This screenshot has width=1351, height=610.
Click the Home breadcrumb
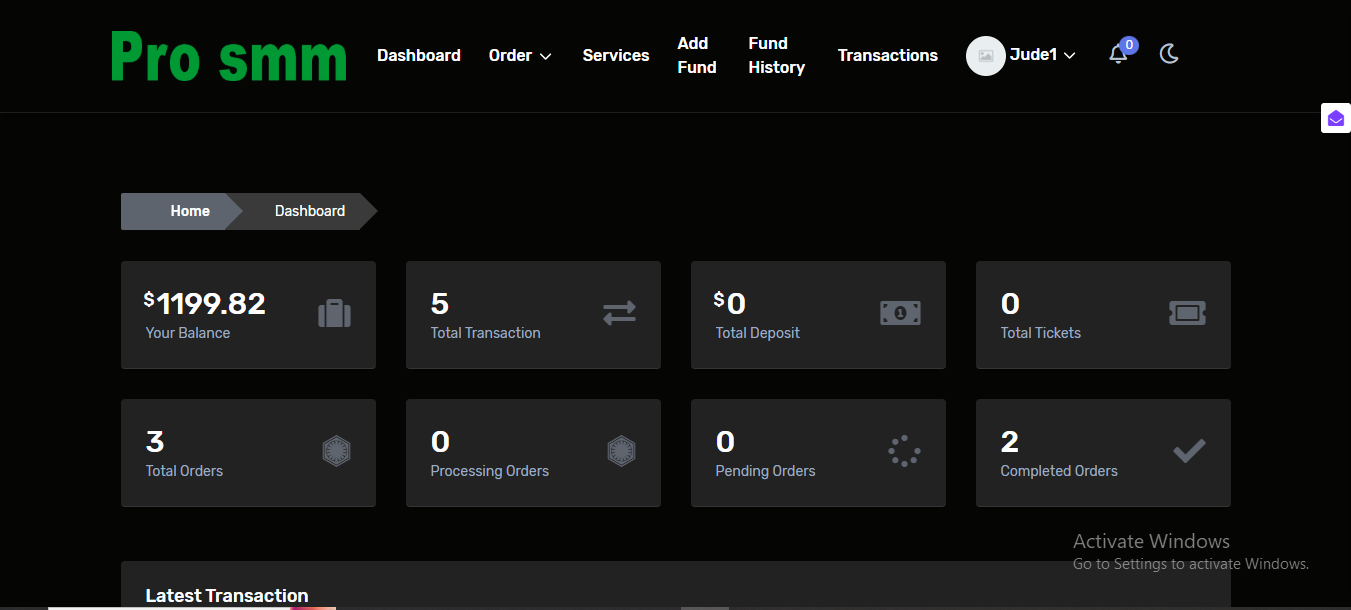click(x=190, y=211)
